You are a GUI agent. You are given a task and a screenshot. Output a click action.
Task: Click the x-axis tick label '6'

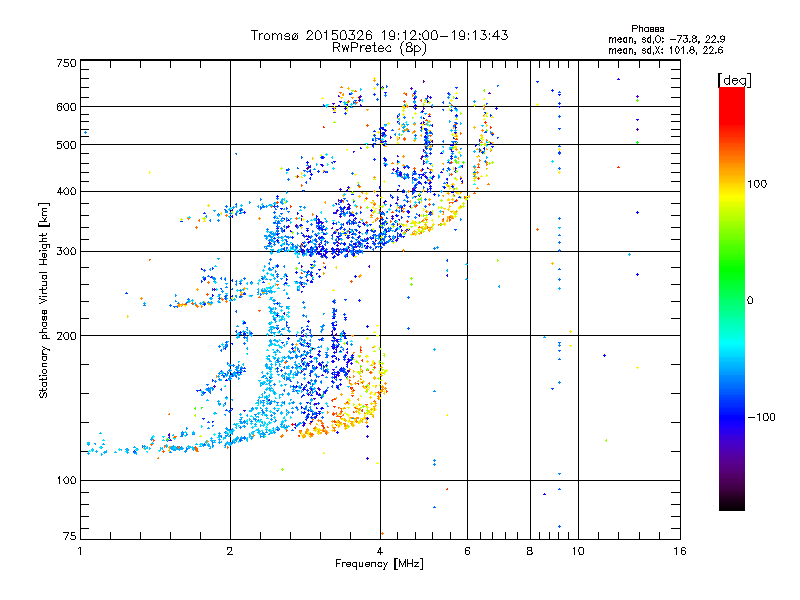(467, 551)
